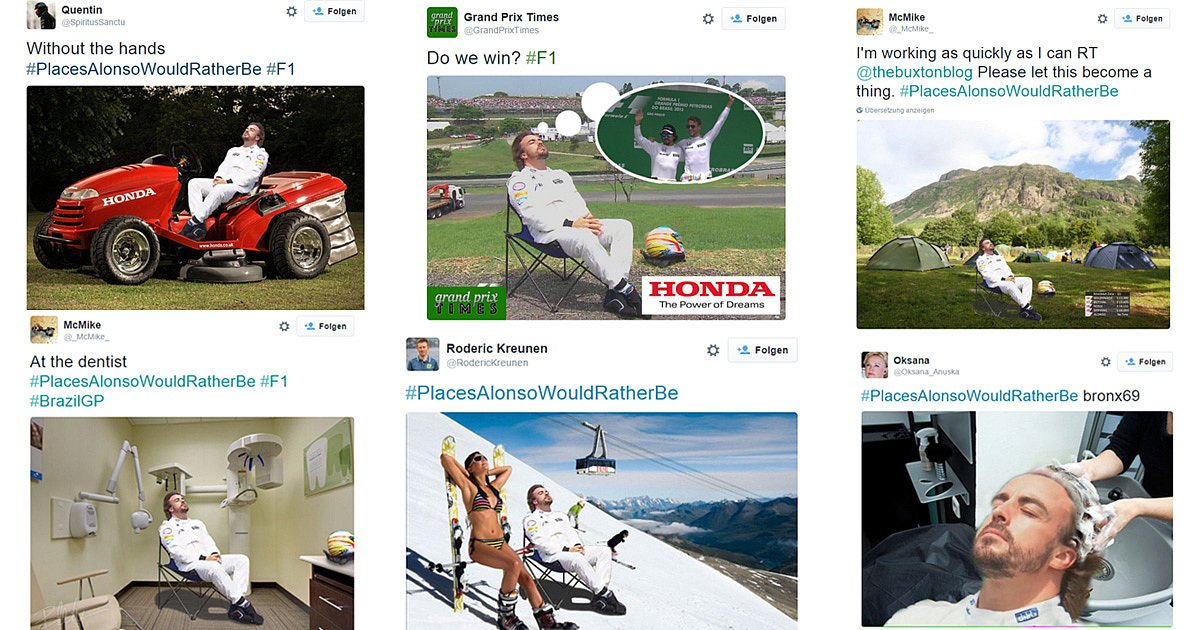This screenshot has width=1200, height=630.
Task: Open the Honda lawnmower tweet image
Action: point(195,198)
